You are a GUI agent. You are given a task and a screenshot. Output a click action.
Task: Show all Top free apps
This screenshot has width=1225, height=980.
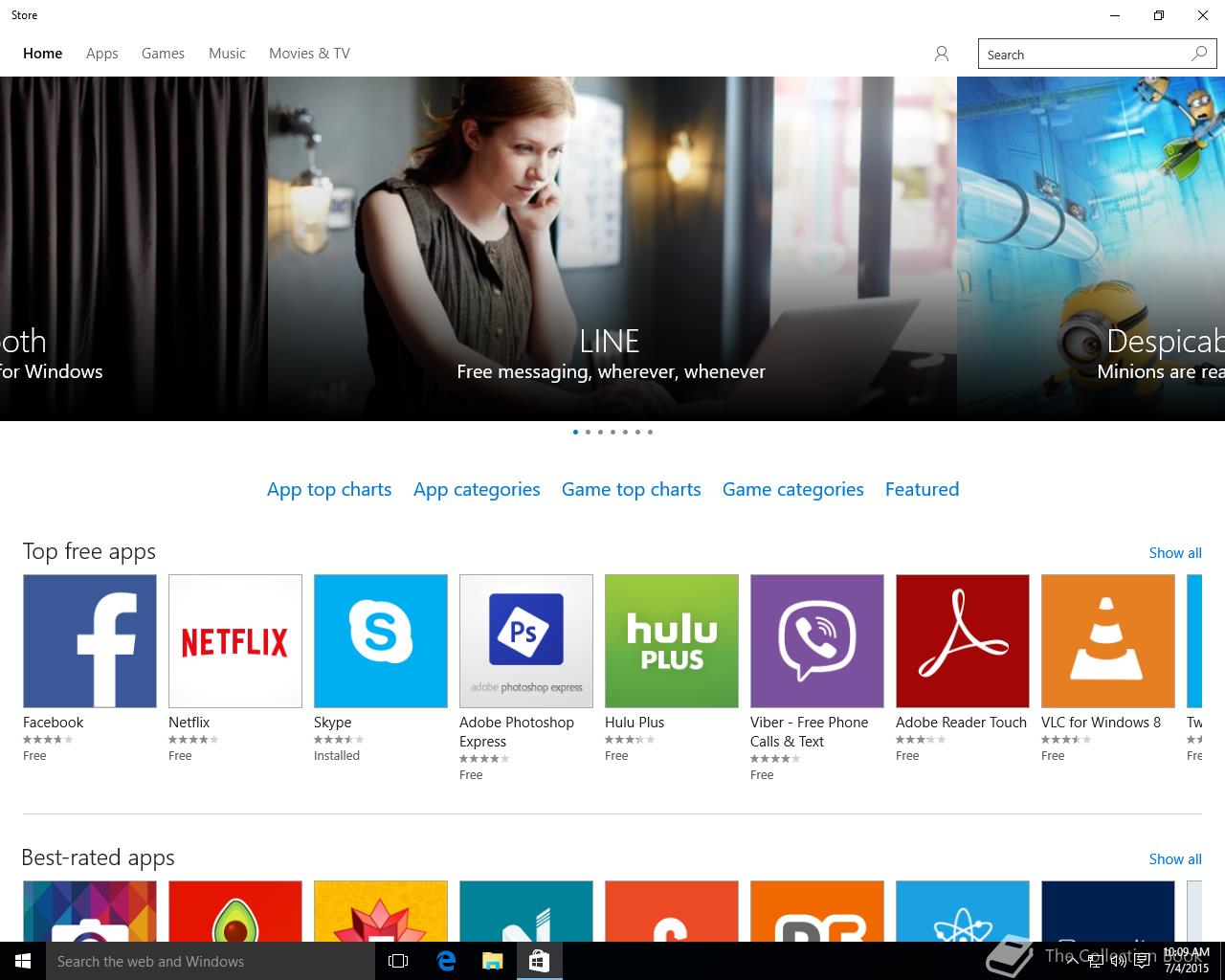pos(1175,553)
